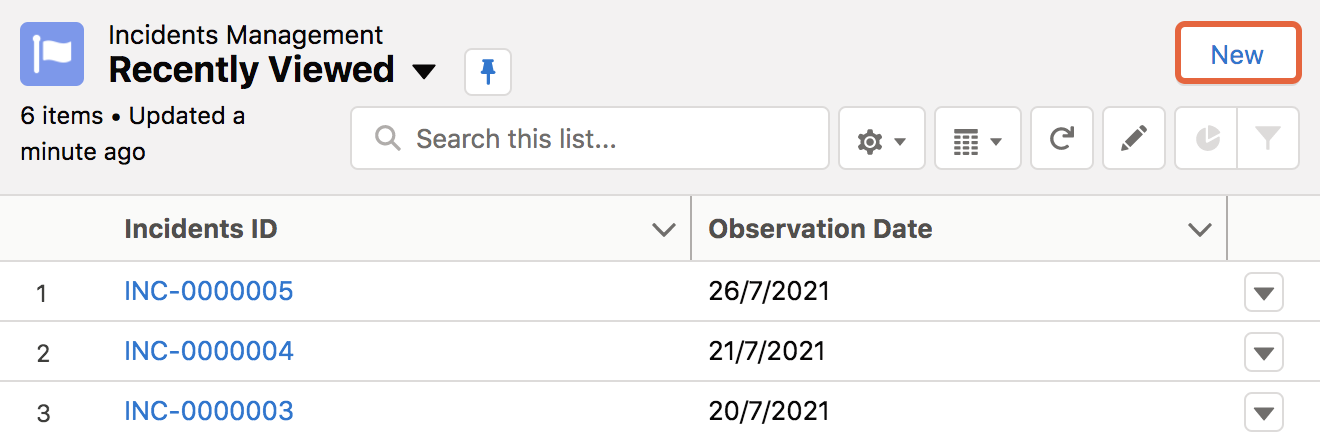Show row actions for INC-0000003
Image resolution: width=1320 pixels, height=440 pixels.
(1264, 412)
